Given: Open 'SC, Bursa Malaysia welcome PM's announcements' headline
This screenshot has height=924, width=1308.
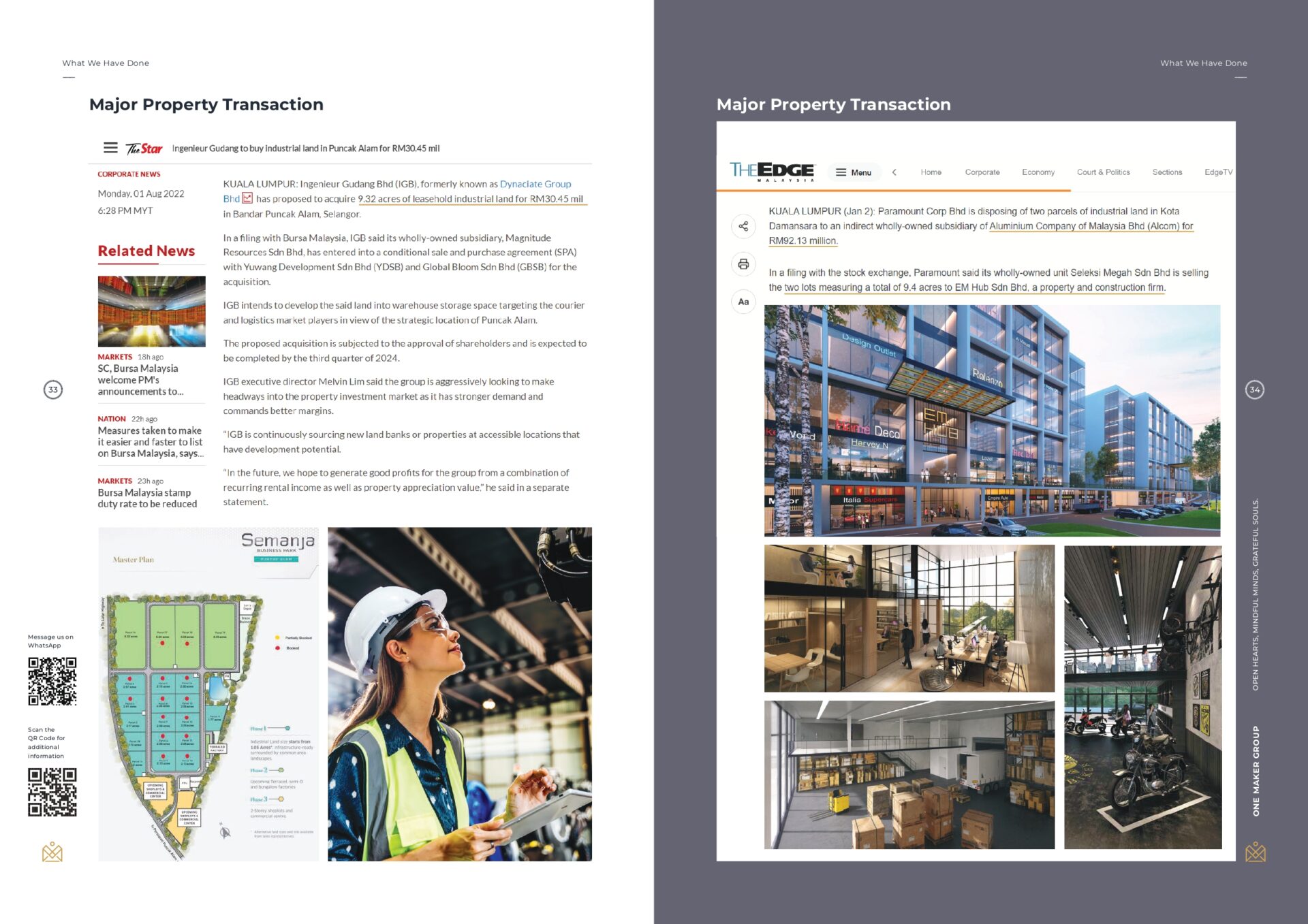Looking at the screenshot, I should (x=138, y=380).
